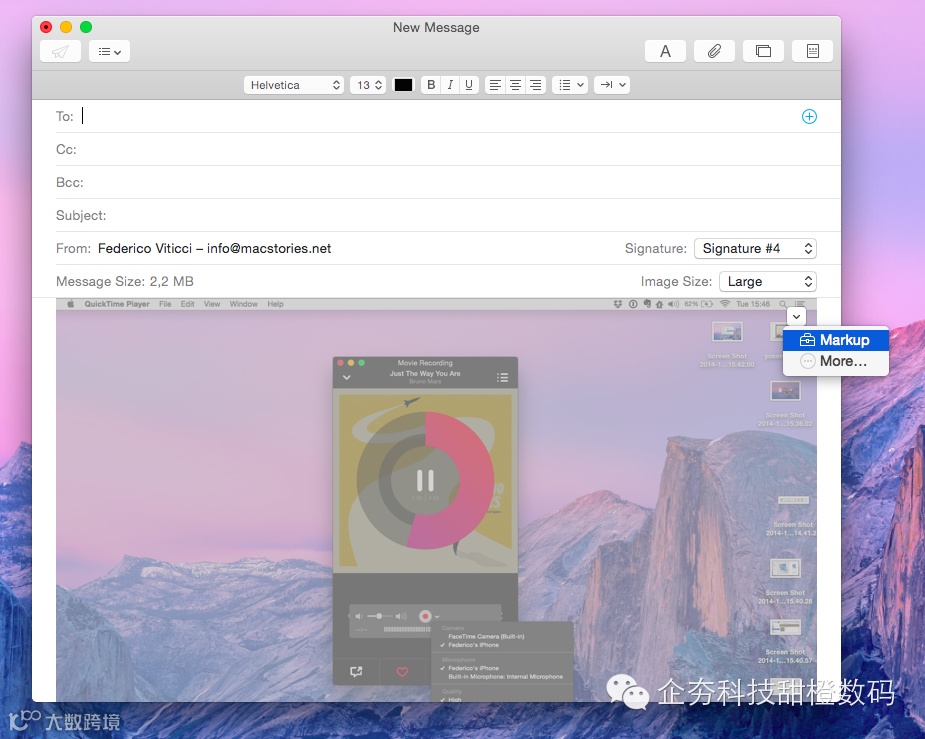Open the header fields list dropdown
Screen dimensions: 925x739
109,51
